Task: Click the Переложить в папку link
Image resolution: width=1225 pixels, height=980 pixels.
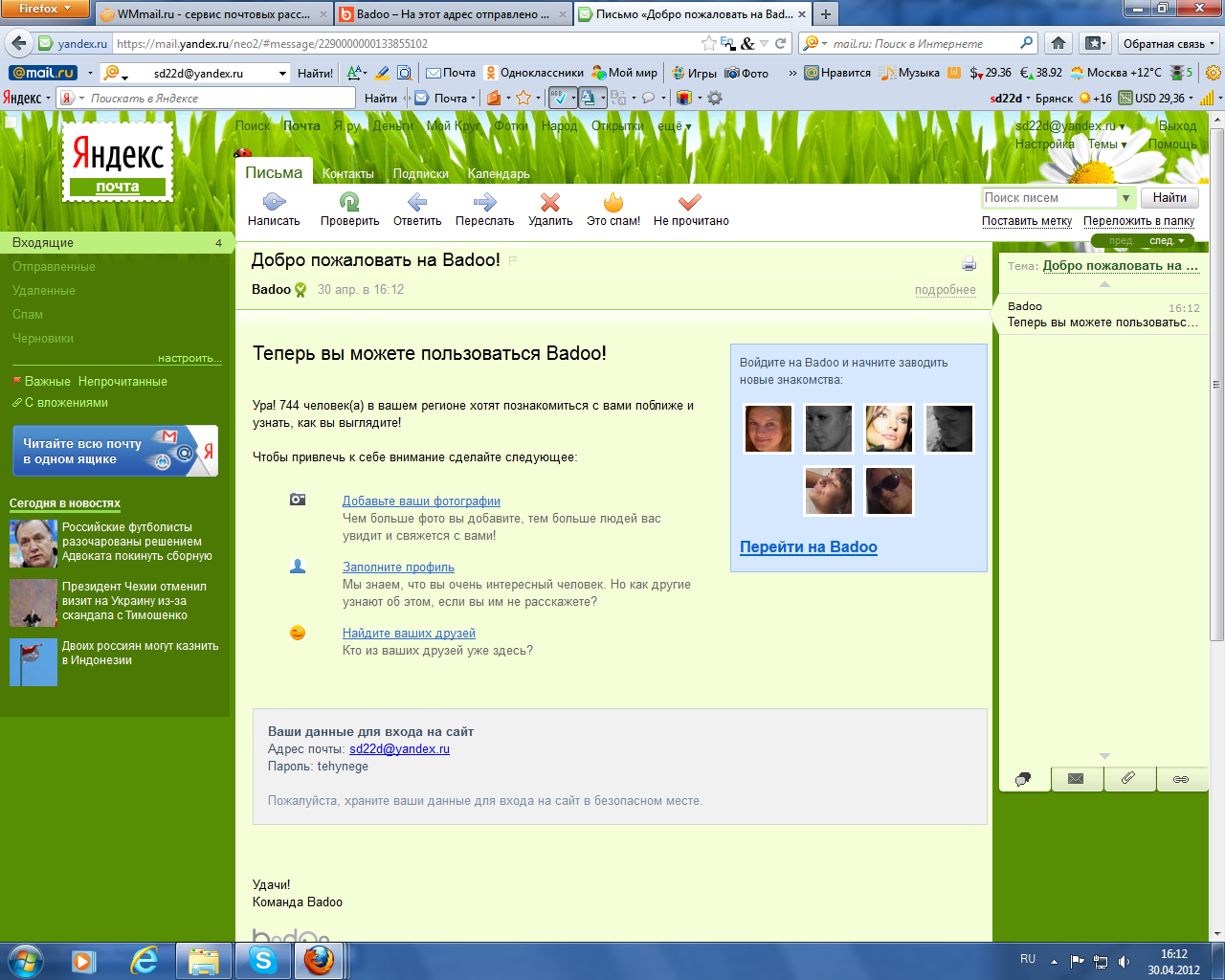Action: pyautogui.click(x=1139, y=221)
